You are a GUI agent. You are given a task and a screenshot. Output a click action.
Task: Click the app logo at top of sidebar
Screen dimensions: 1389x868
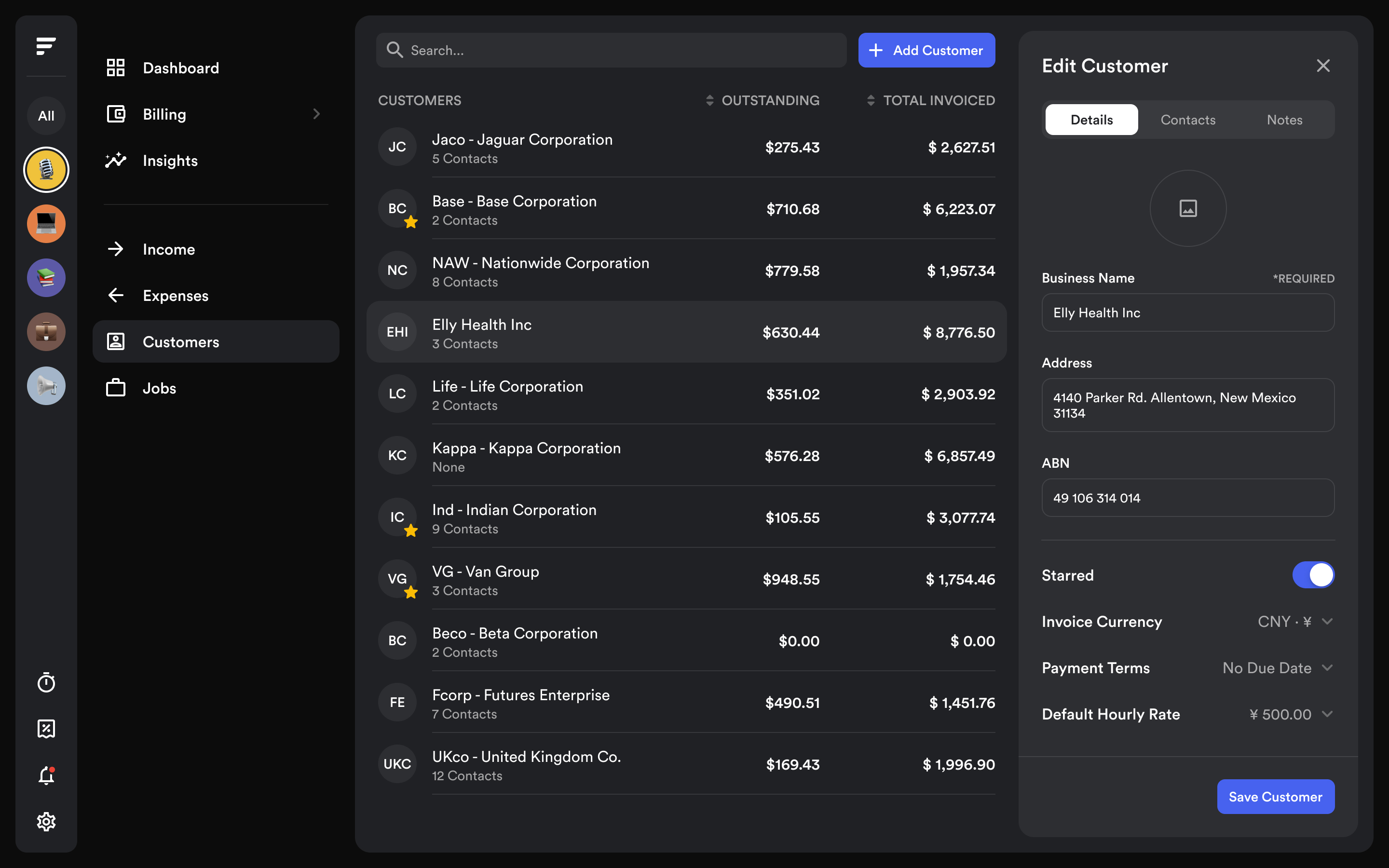(x=46, y=46)
